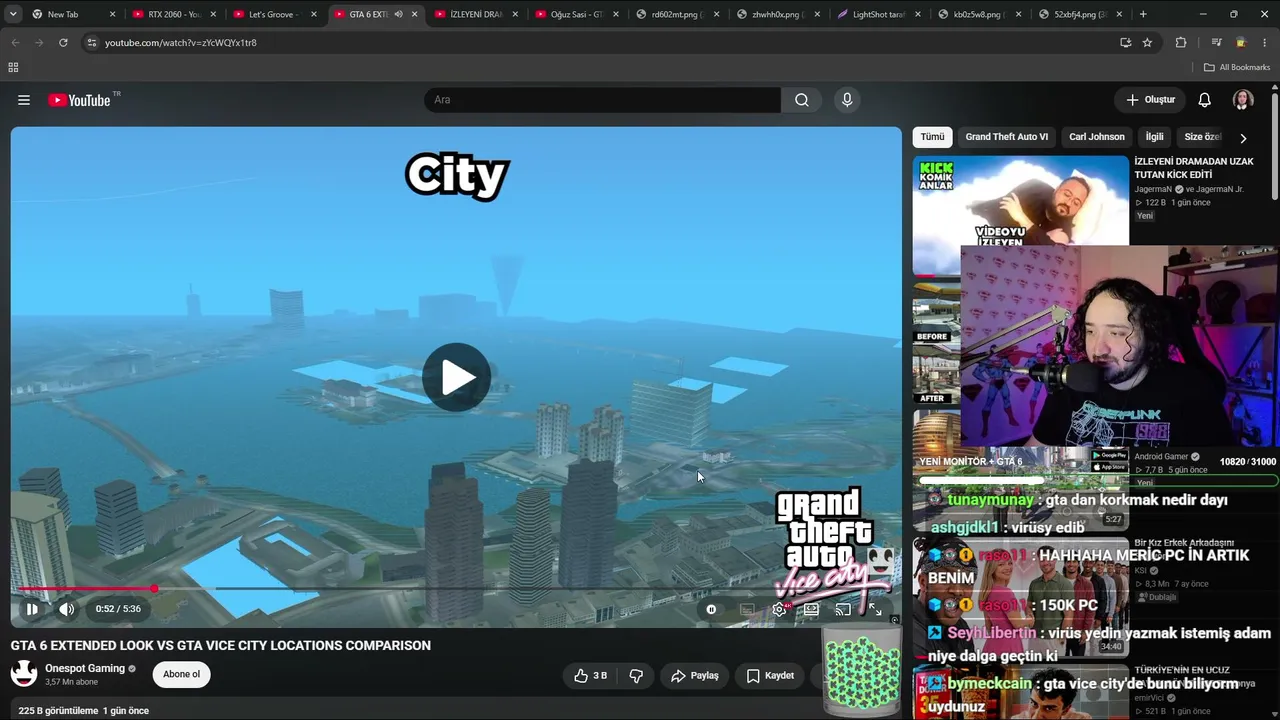Reload the page
The image size is (1280, 720).
coord(63,43)
